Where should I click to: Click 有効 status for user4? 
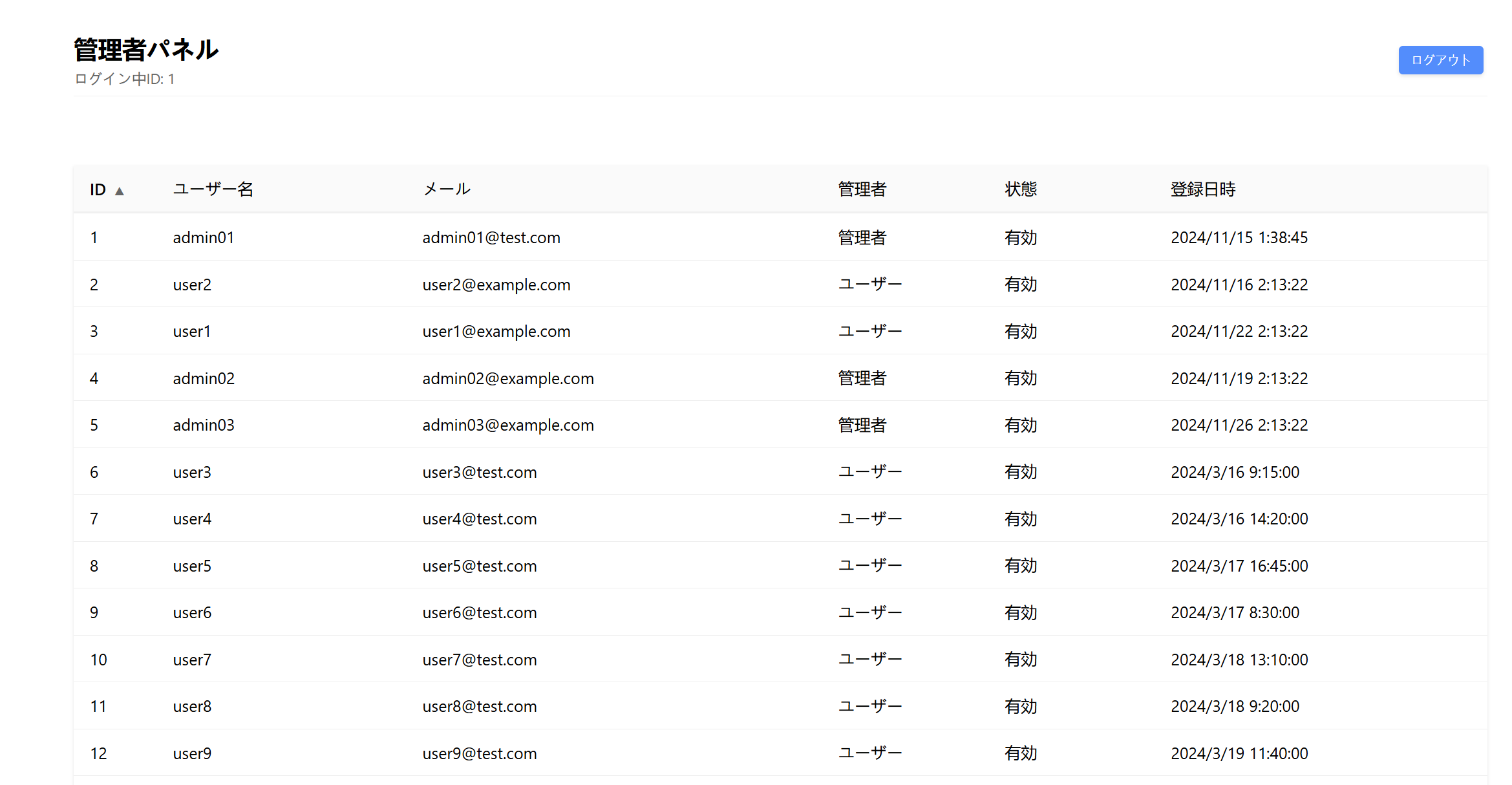coord(1020,519)
